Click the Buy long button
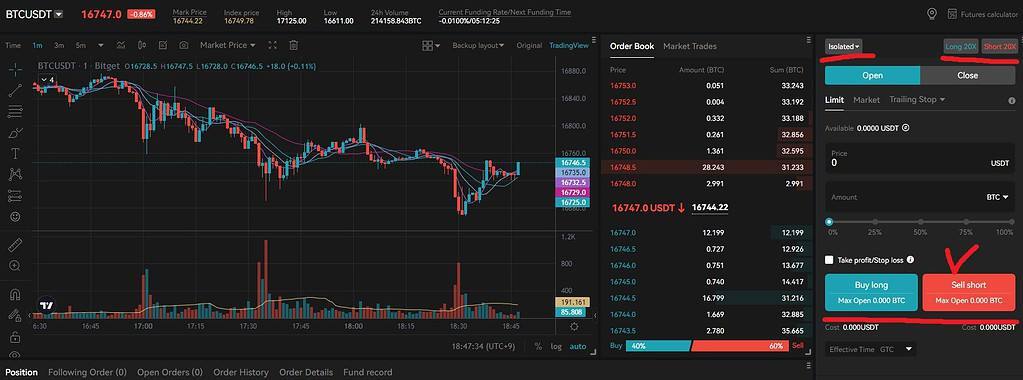 pyautogui.click(x=871, y=292)
